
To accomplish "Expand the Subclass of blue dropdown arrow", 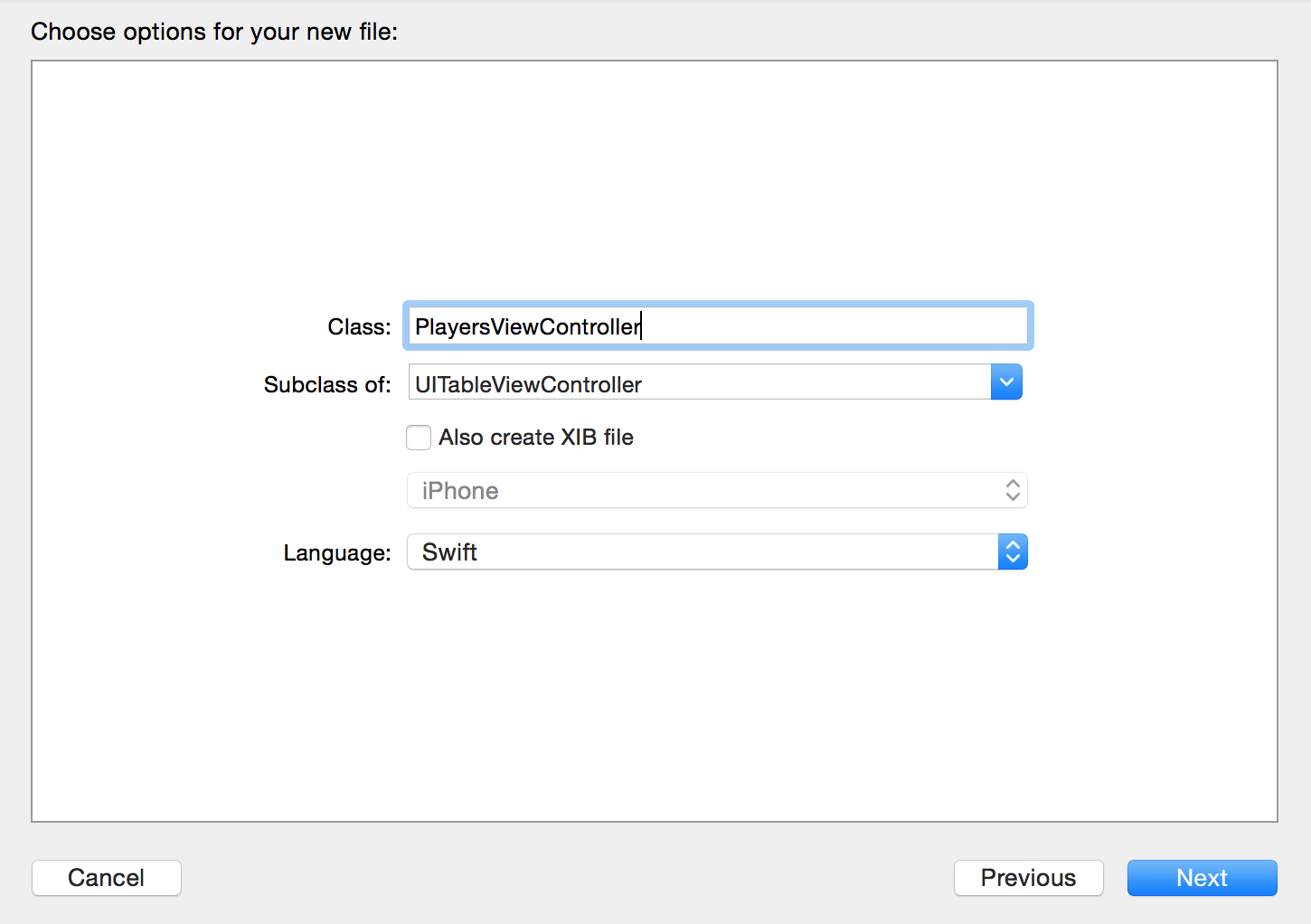I will pos(1006,382).
